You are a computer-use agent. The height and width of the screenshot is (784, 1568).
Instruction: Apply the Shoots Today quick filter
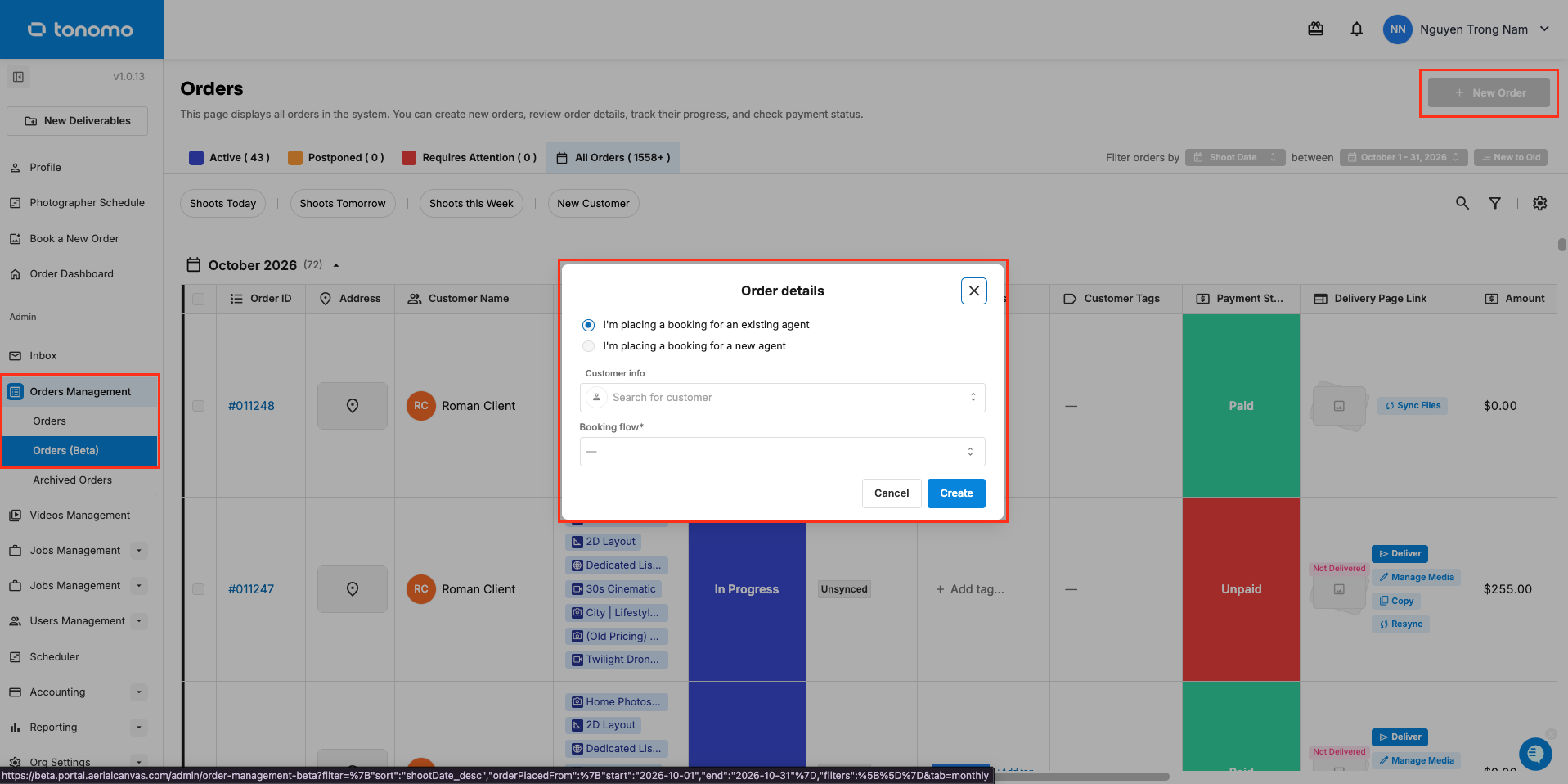pos(222,204)
